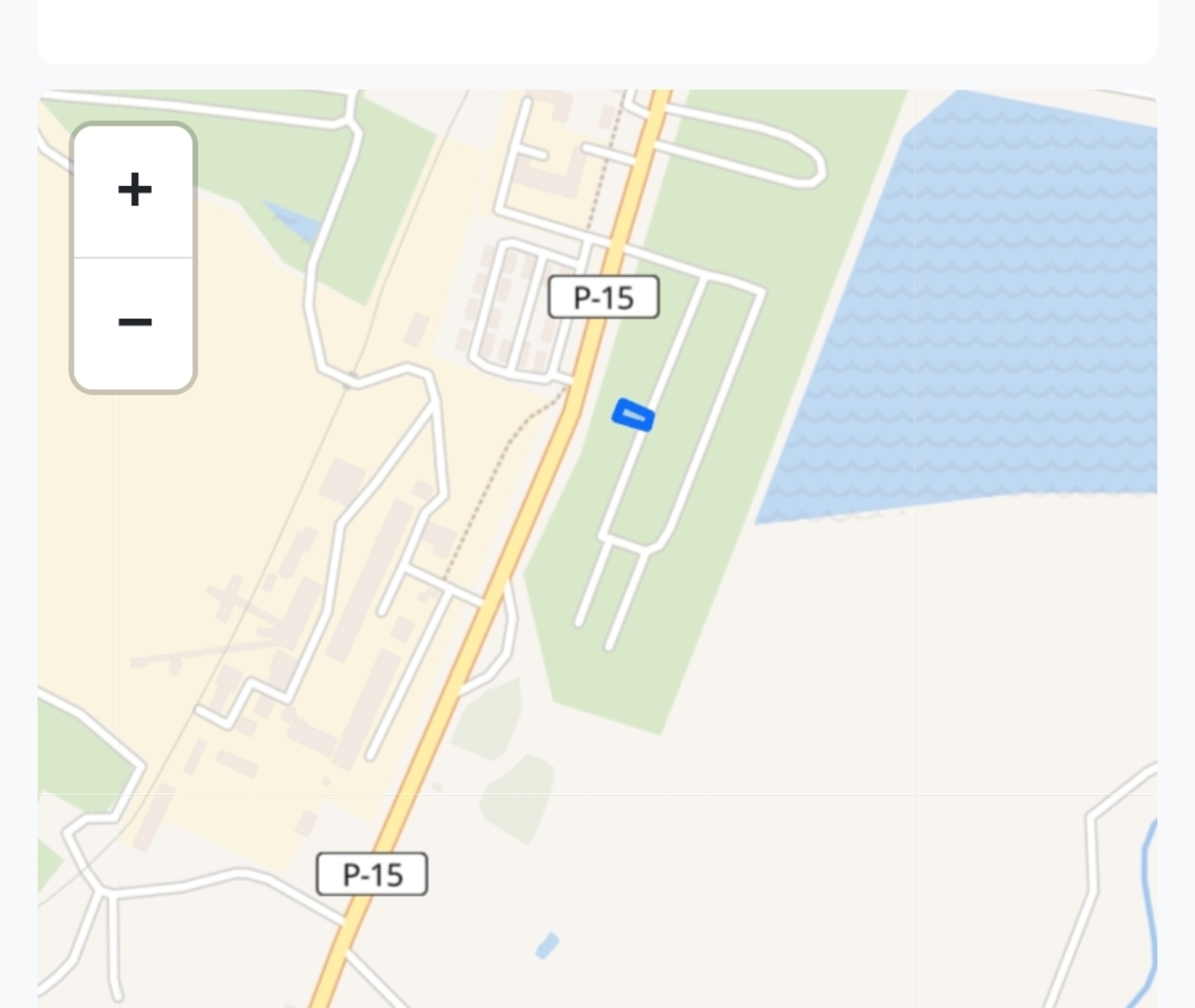Click the small blue pond in upper-left park

293,221
